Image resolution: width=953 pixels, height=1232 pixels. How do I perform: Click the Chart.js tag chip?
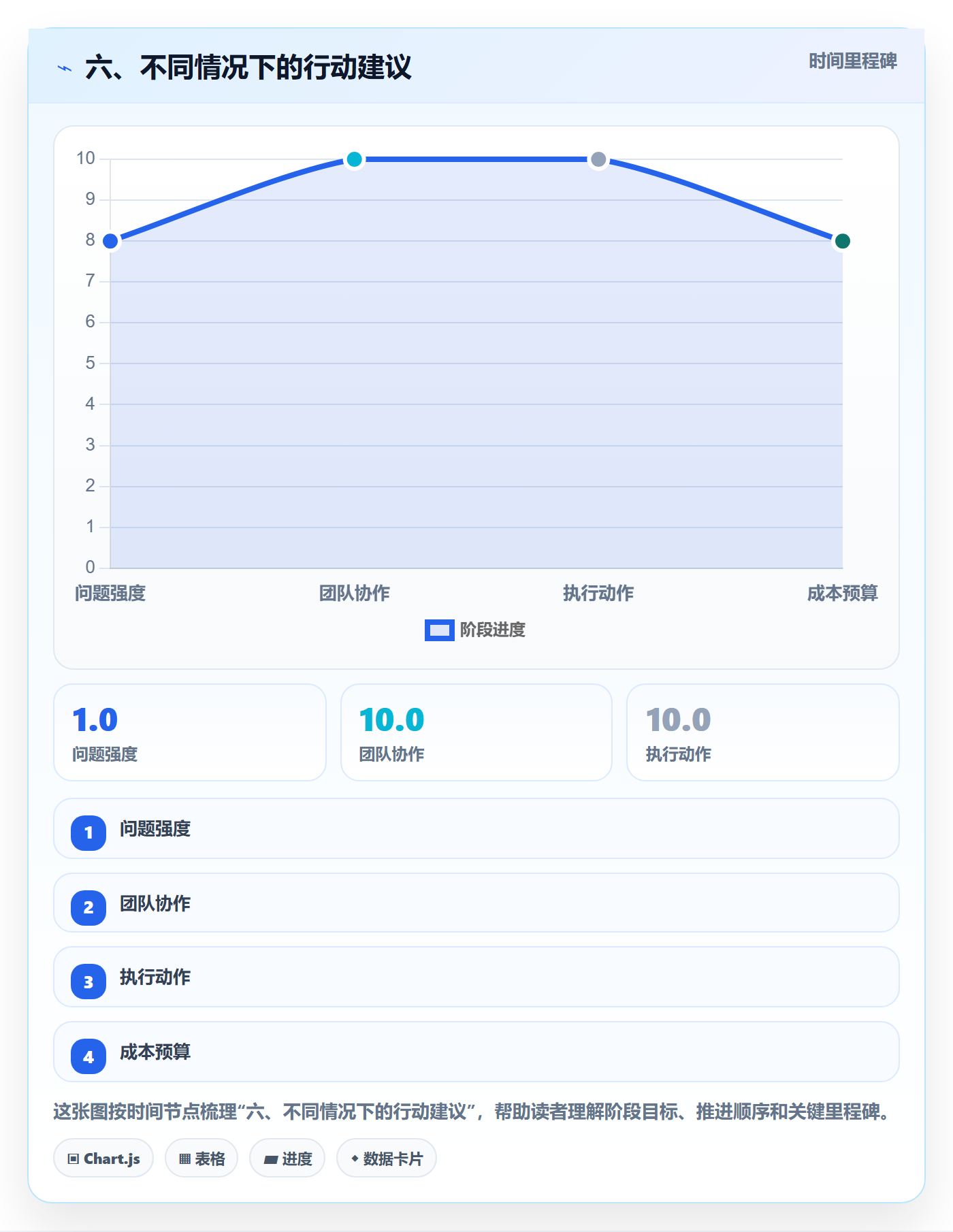click(x=103, y=1158)
